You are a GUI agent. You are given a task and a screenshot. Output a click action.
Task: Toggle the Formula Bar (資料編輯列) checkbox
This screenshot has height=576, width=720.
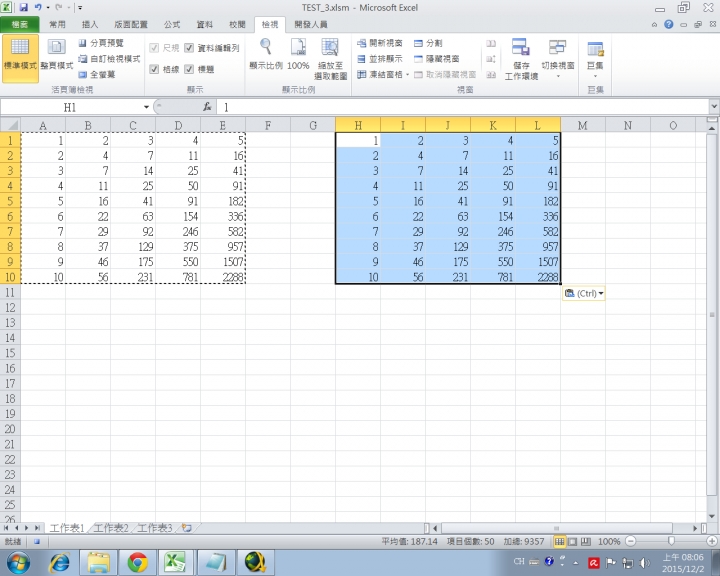(x=189, y=48)
